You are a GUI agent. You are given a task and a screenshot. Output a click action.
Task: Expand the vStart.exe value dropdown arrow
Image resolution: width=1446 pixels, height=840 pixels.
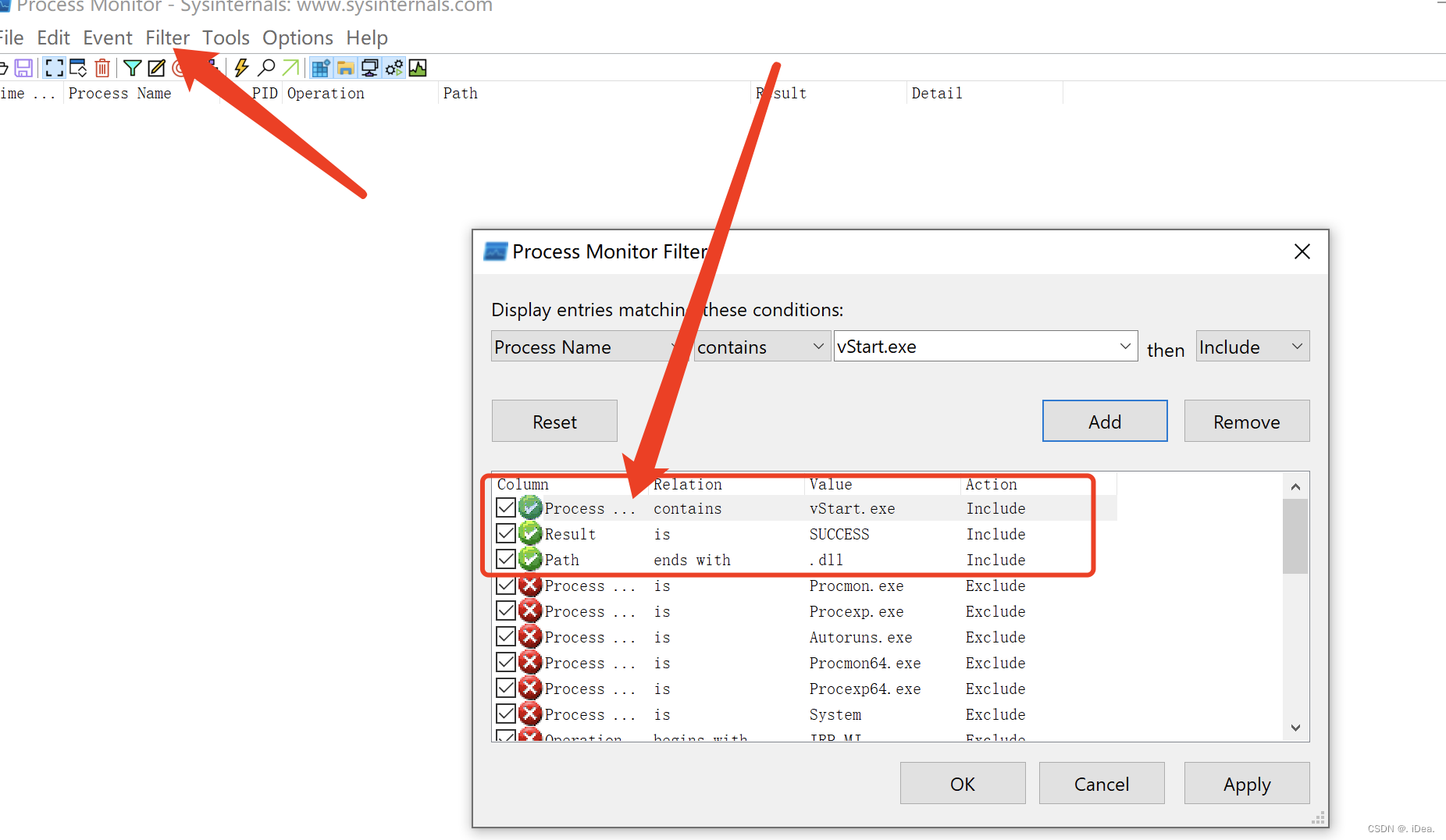point(1125,346)
